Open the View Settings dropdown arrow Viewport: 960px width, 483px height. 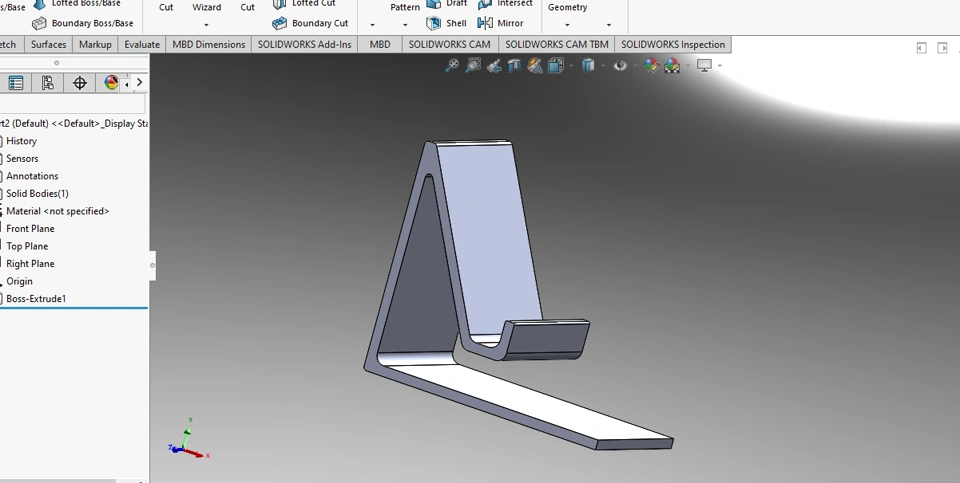719,66
